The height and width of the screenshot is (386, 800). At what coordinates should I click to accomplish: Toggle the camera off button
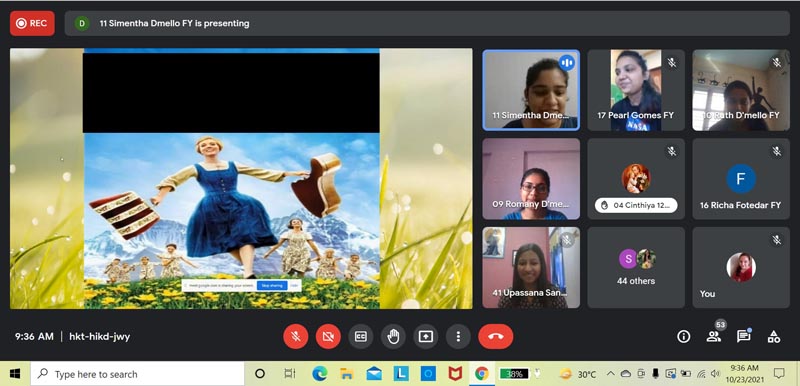[329, 337]
